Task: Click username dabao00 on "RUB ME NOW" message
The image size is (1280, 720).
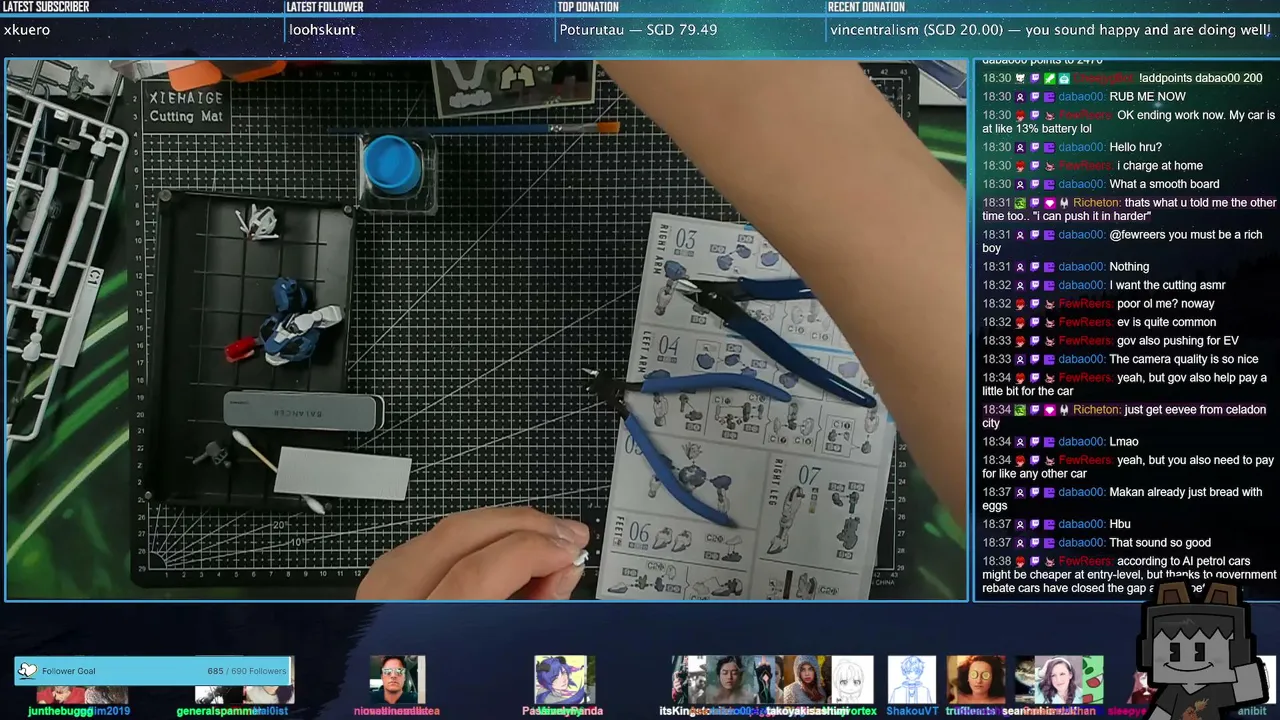Action: [x=1082, y=97]
